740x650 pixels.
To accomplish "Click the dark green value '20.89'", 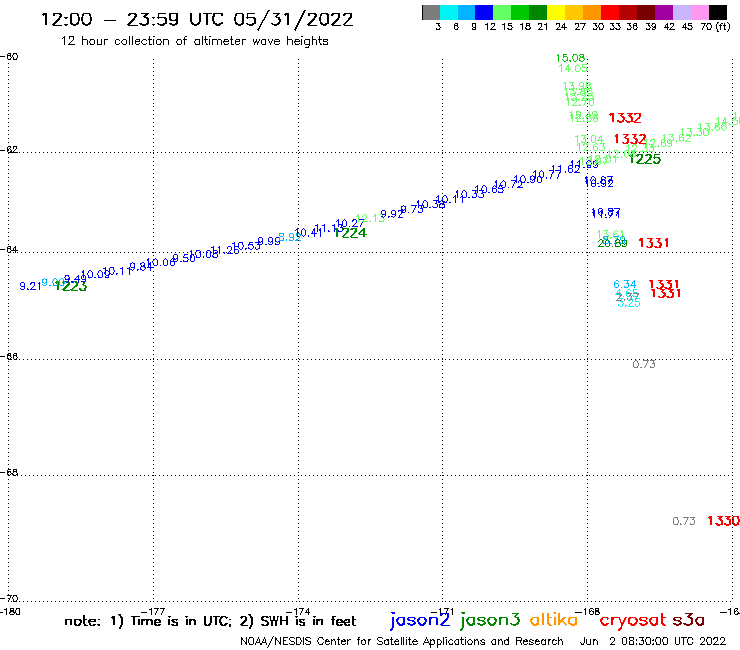I will pos(613,243).
